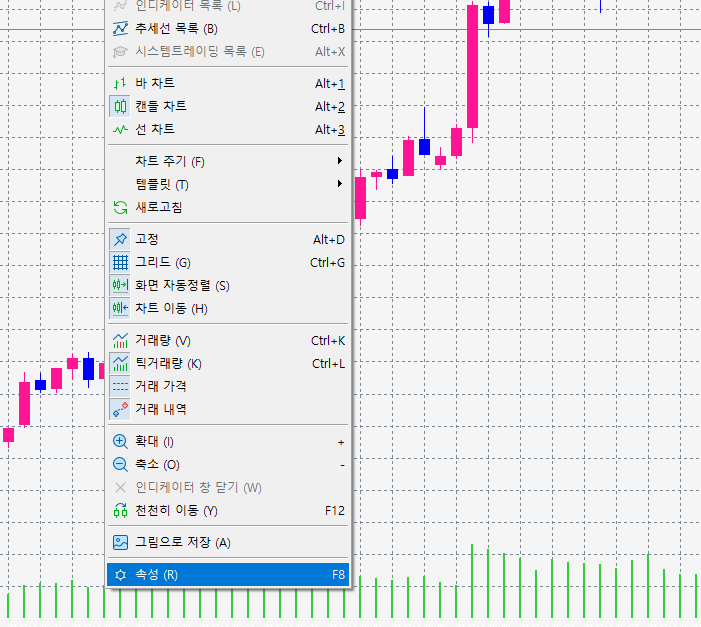Disable the pinned (고정) chart option
The height and width of the screenshot is (627, 701).
(146, 239)
